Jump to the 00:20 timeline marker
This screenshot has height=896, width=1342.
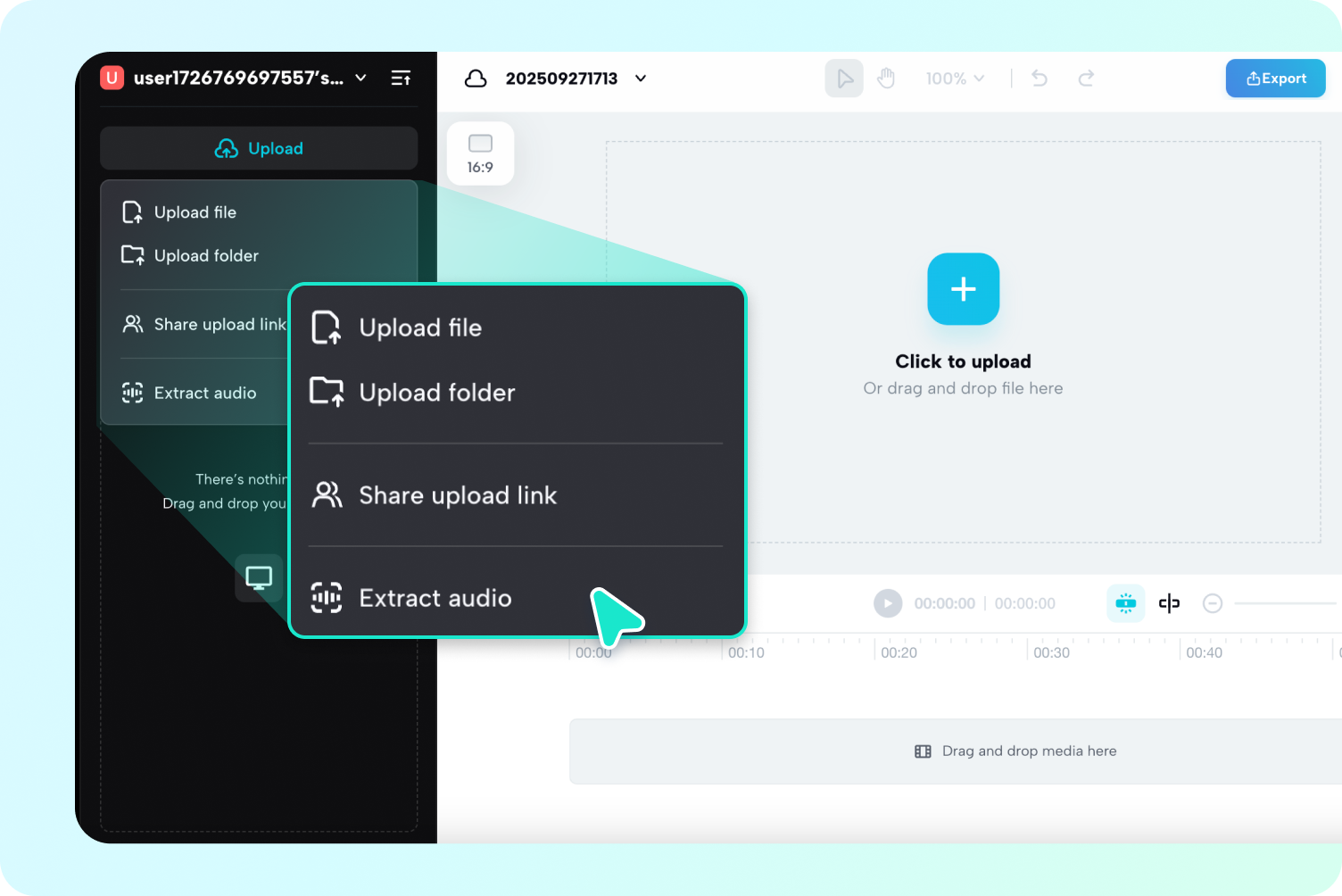(x=899, y=652)
